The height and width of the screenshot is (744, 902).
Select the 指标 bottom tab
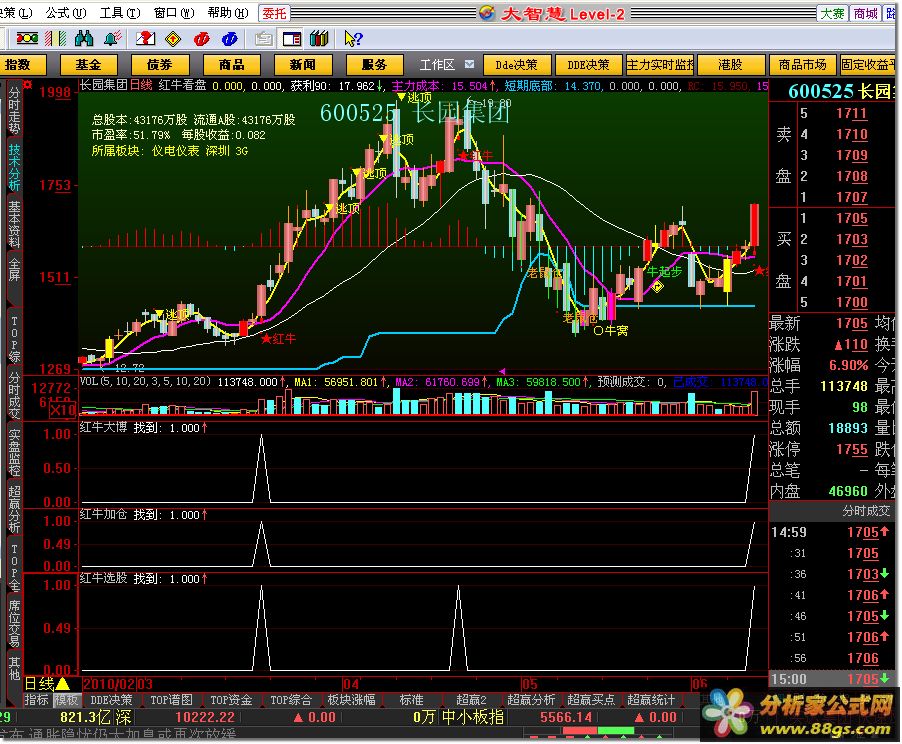[37, 700]
